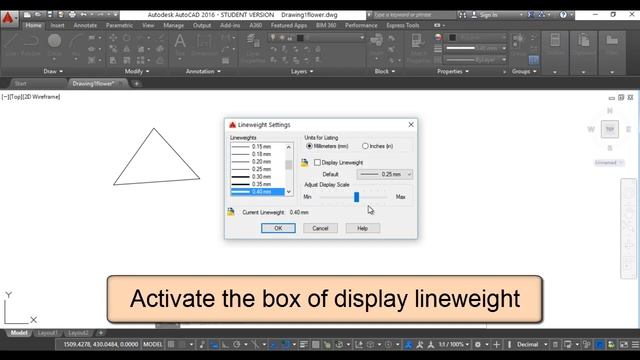Select 0.15 mm in the Lineweights list
640x360 pixels.
(x=257, y=147)
